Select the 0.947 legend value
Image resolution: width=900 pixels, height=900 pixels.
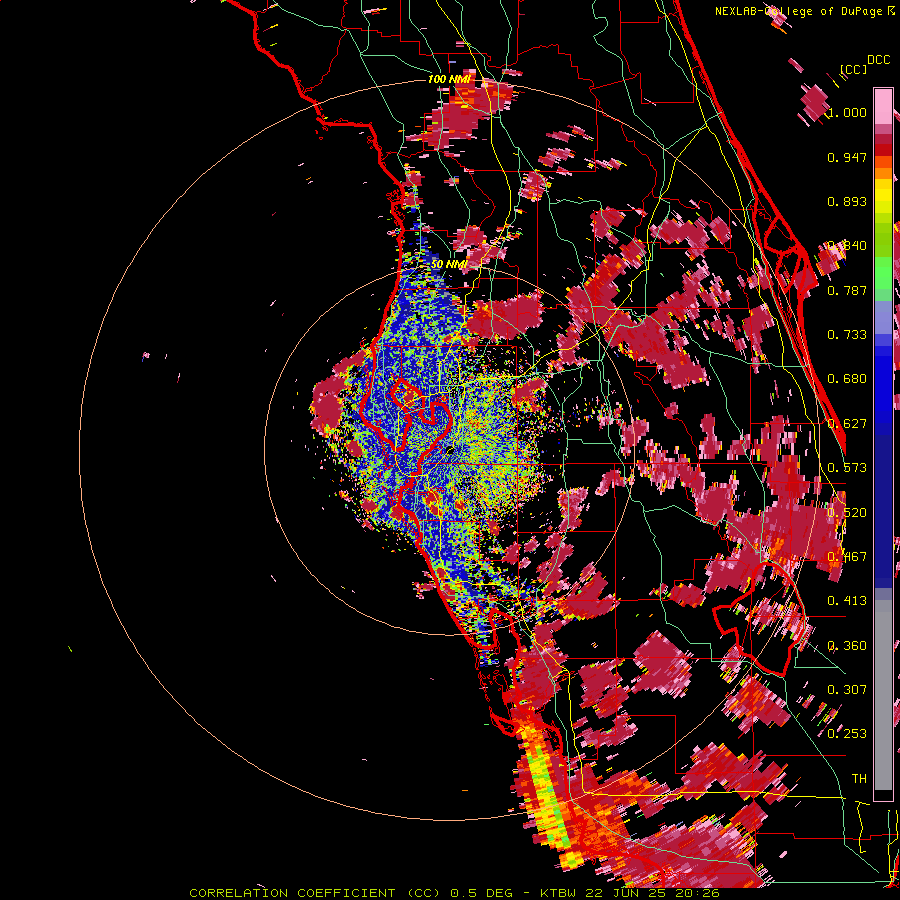847,157
